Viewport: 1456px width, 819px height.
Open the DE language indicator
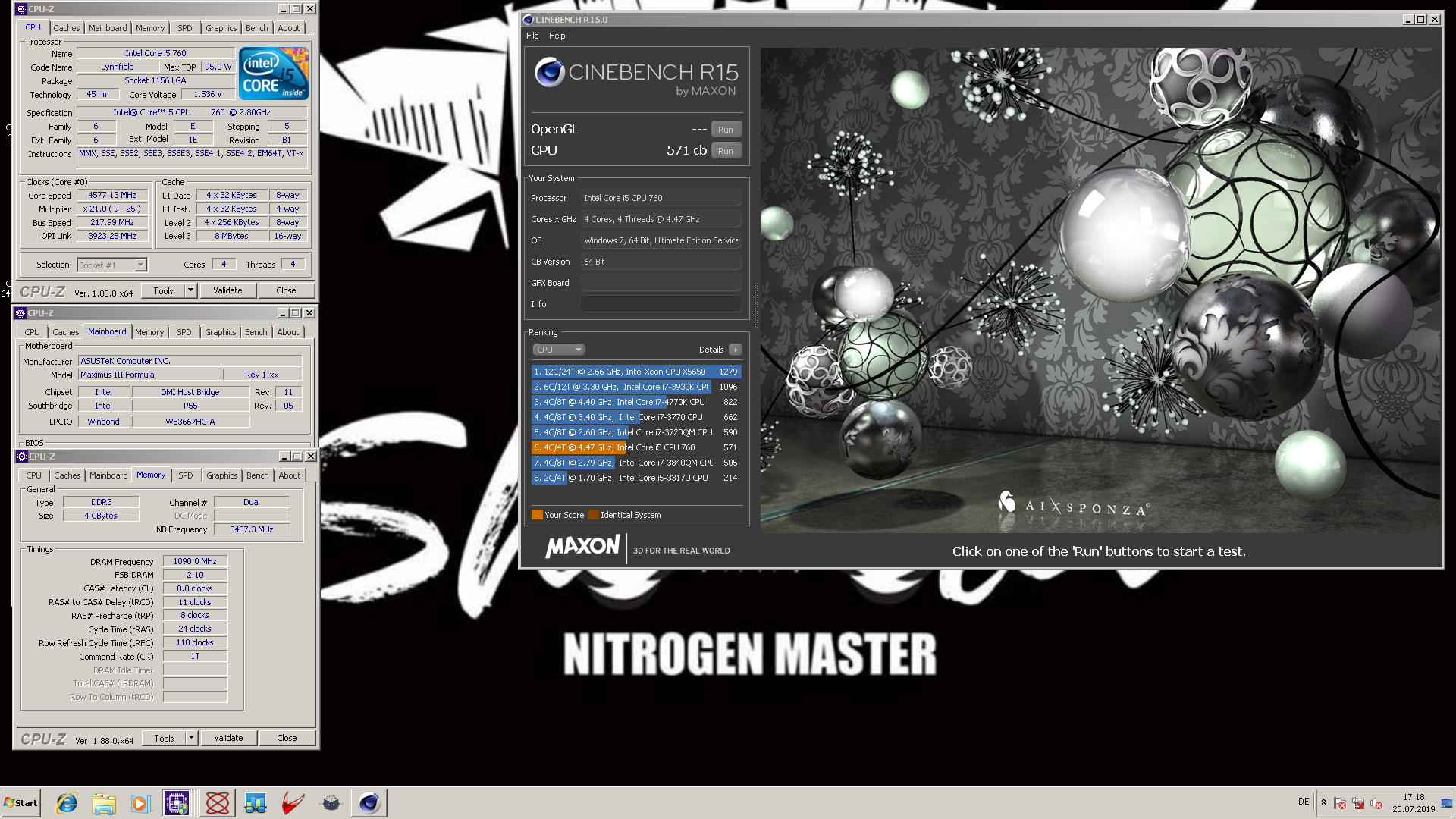[x=1304, y=802]
